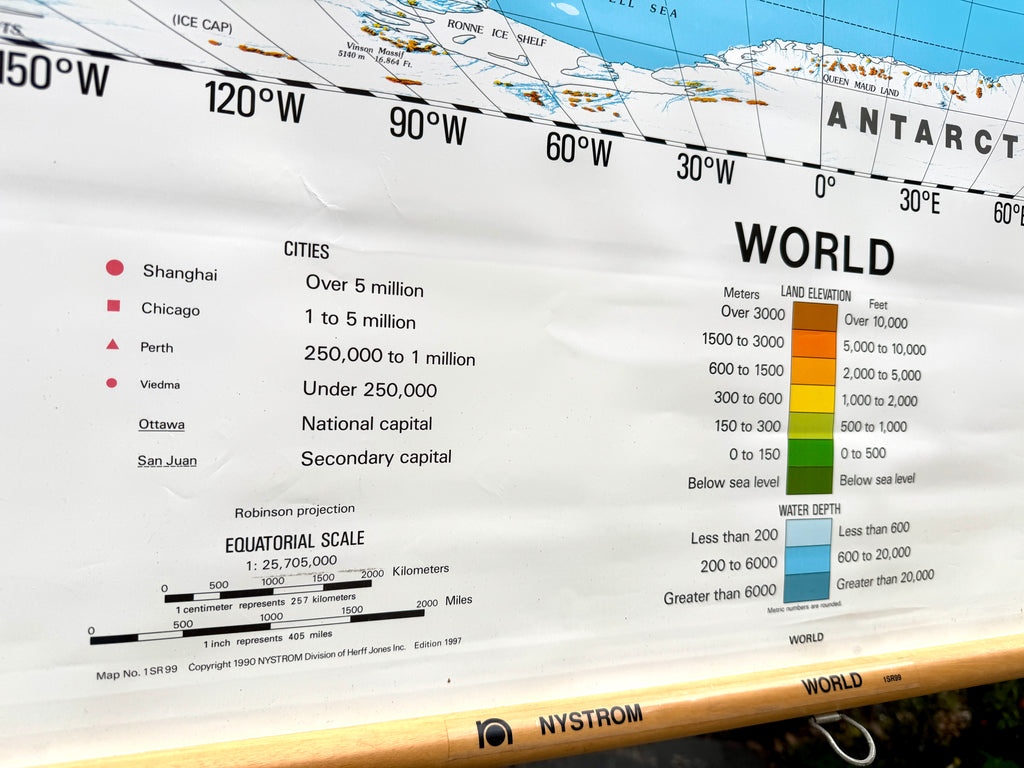
Task: Click the Edition 1997 text
Action: pyautogui.click(x=438, y=643)
